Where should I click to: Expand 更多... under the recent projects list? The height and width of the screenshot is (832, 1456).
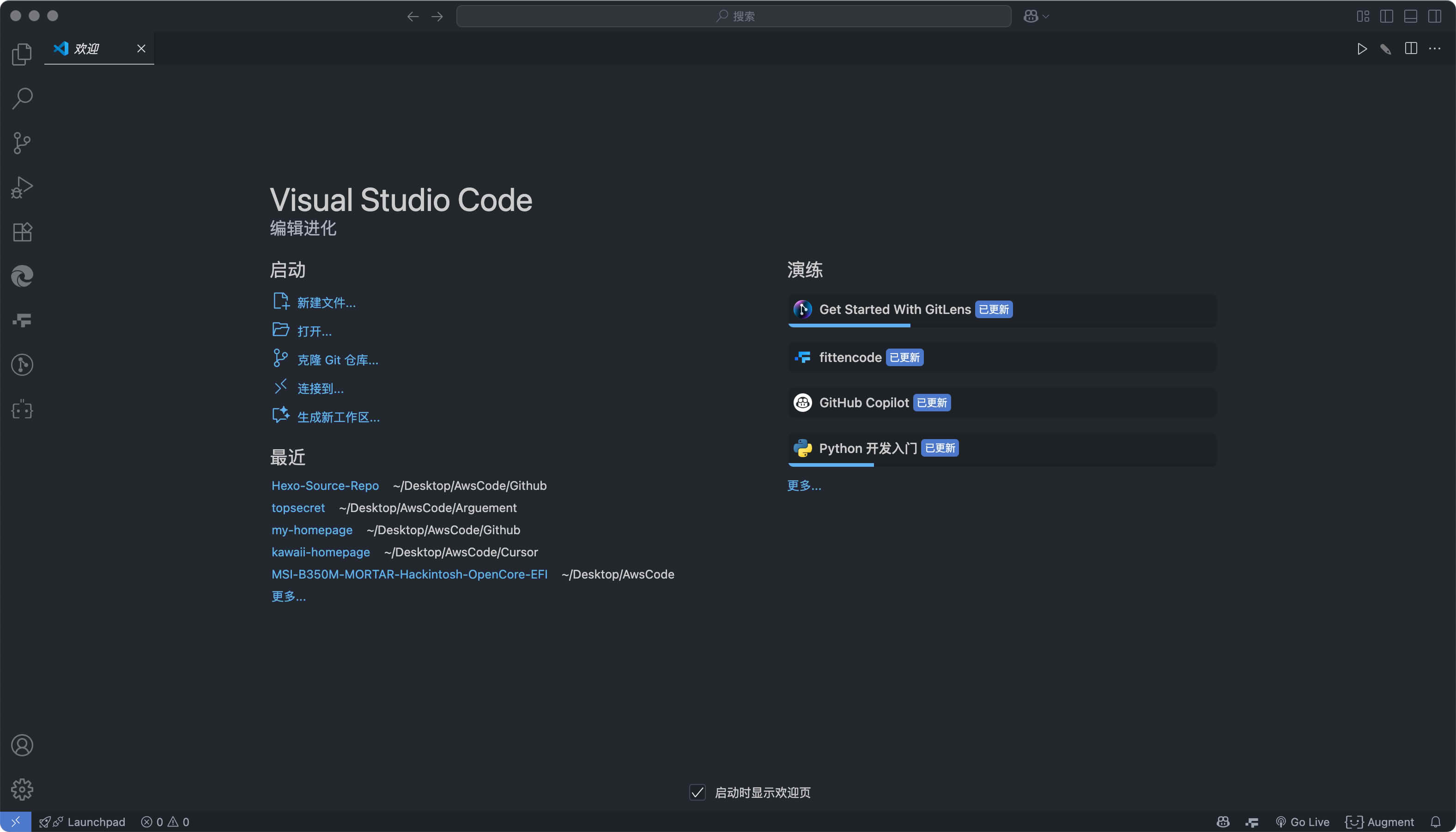point(289,597)
